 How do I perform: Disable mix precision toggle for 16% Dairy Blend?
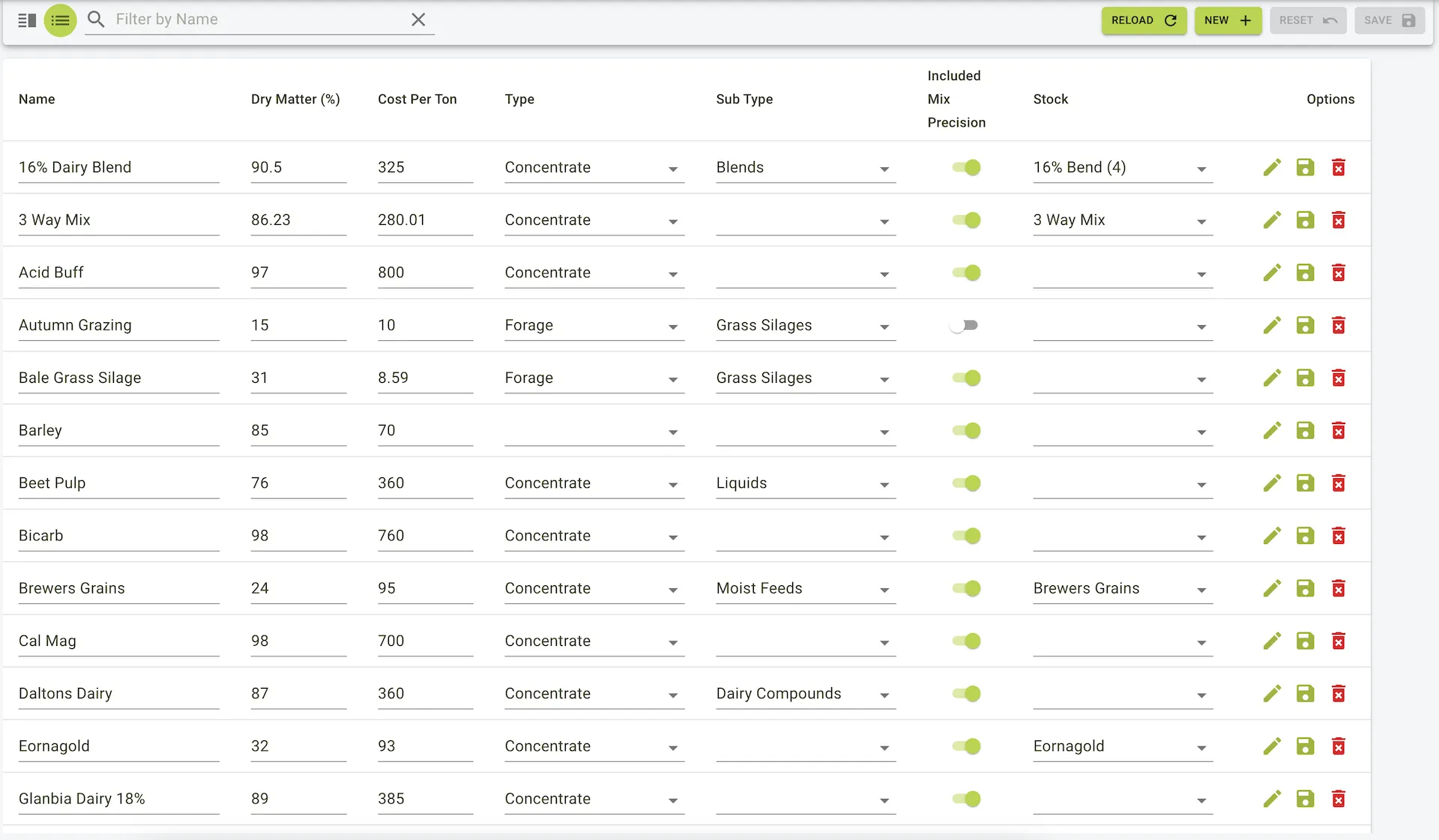click(966, 168)
